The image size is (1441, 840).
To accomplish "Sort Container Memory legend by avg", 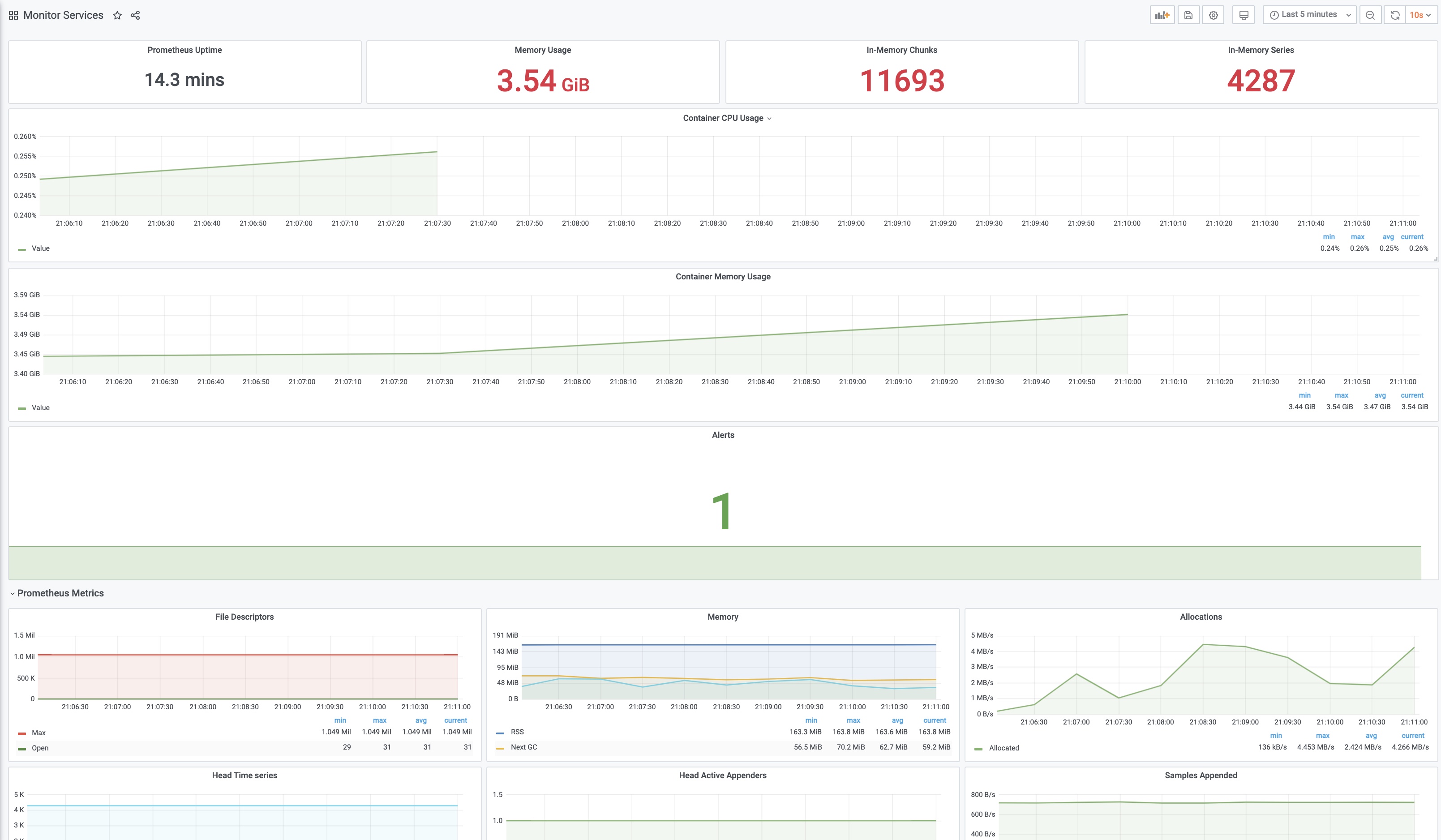I will tap(1380, 396).
